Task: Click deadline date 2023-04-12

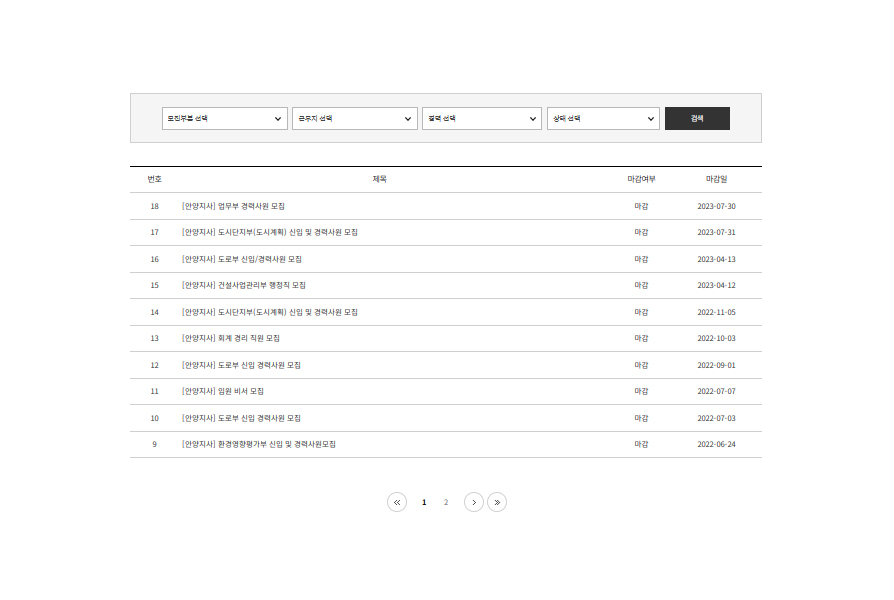Action: [x=717, y=285]
